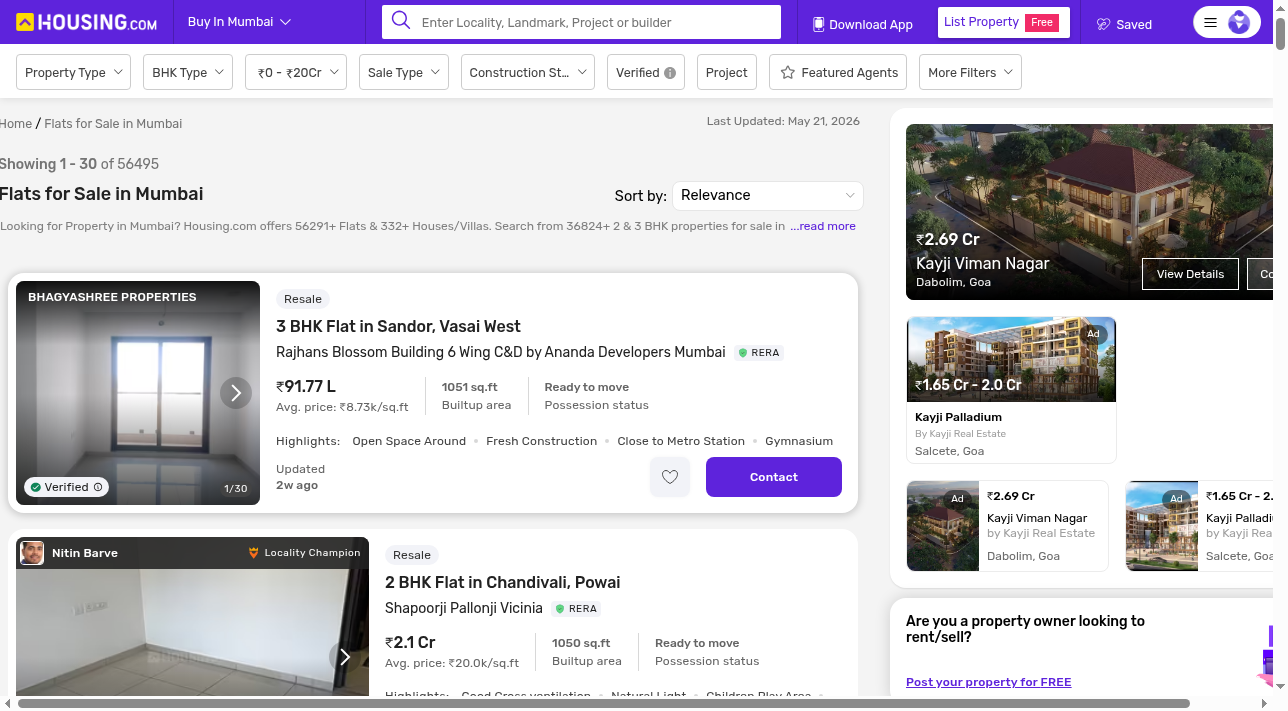Click the horizontal page scrollbar

(603, 704)
